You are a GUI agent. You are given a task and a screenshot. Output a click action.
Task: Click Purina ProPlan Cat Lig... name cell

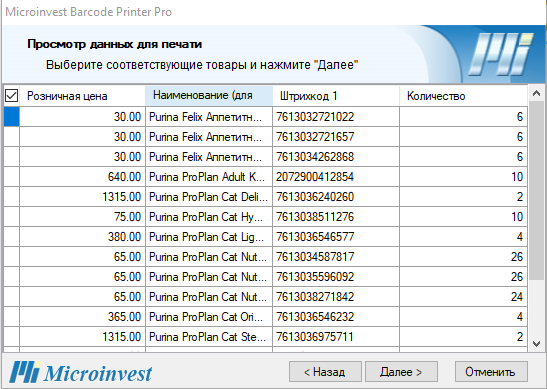click(209, 237)
